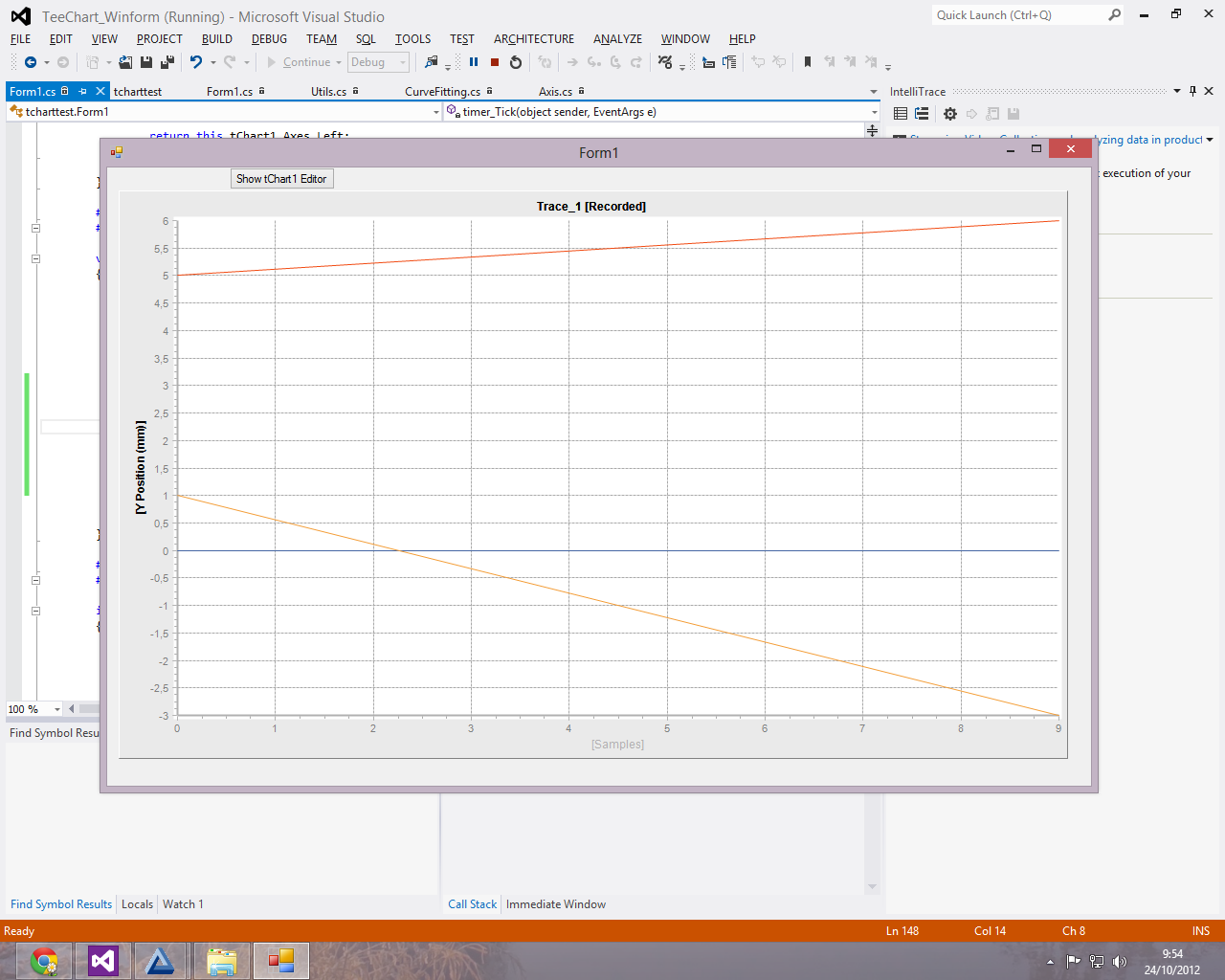
Task: Switch to the tcharttest document tab
Action: coord(138,92)
